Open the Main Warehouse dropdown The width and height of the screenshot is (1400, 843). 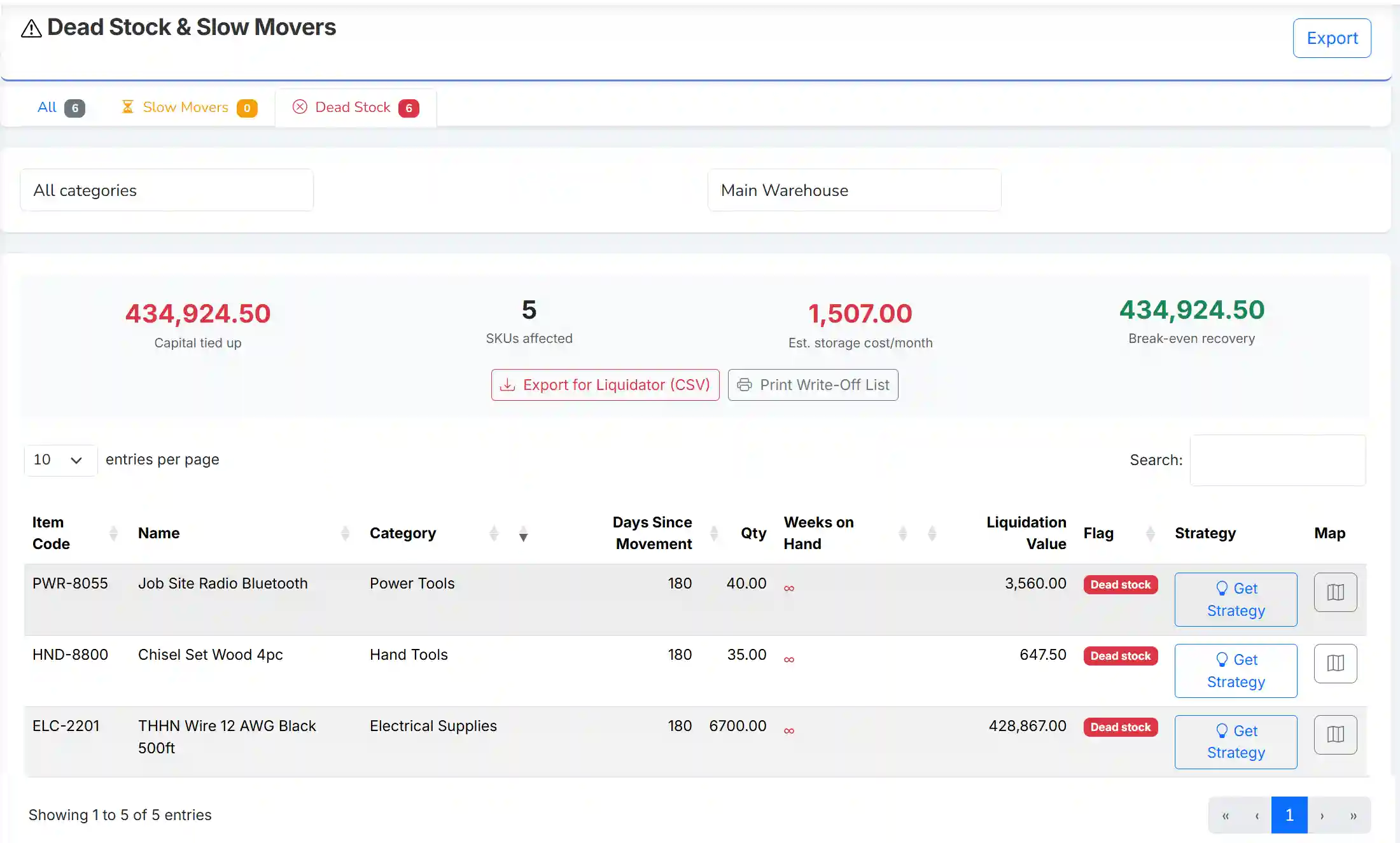[x=854, y=190]
